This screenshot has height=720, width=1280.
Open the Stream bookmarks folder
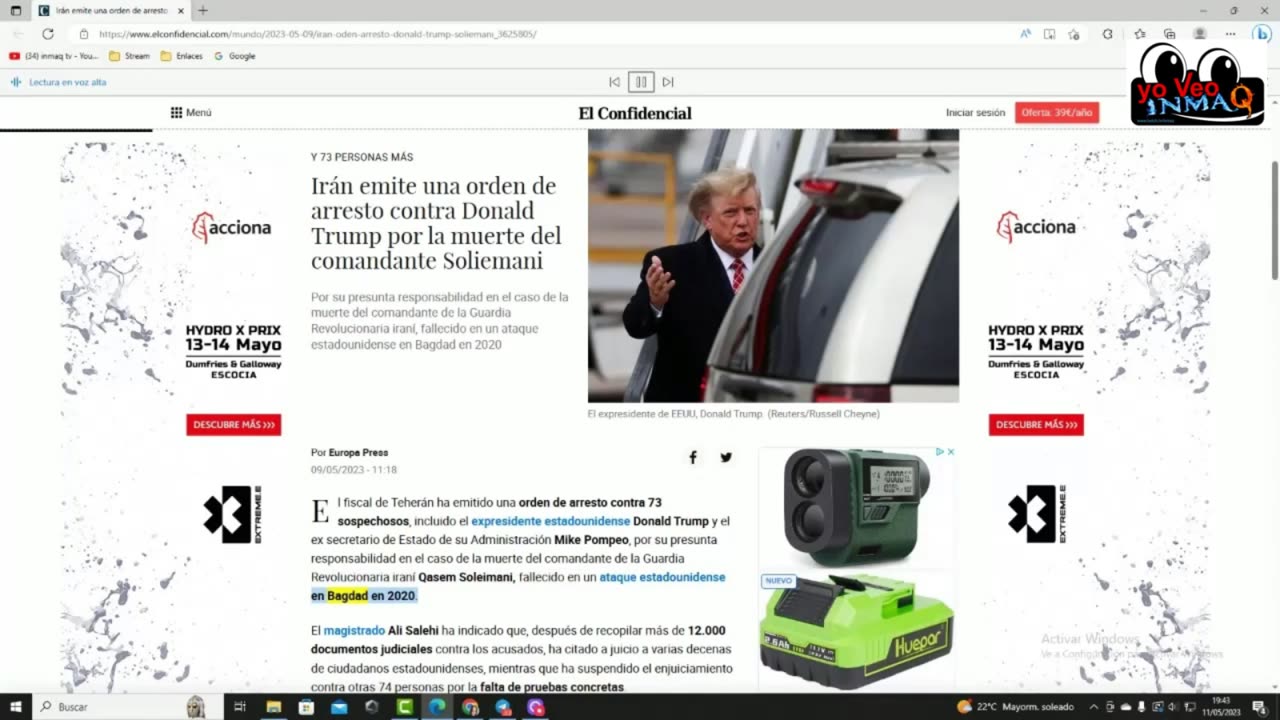[130, 56]
